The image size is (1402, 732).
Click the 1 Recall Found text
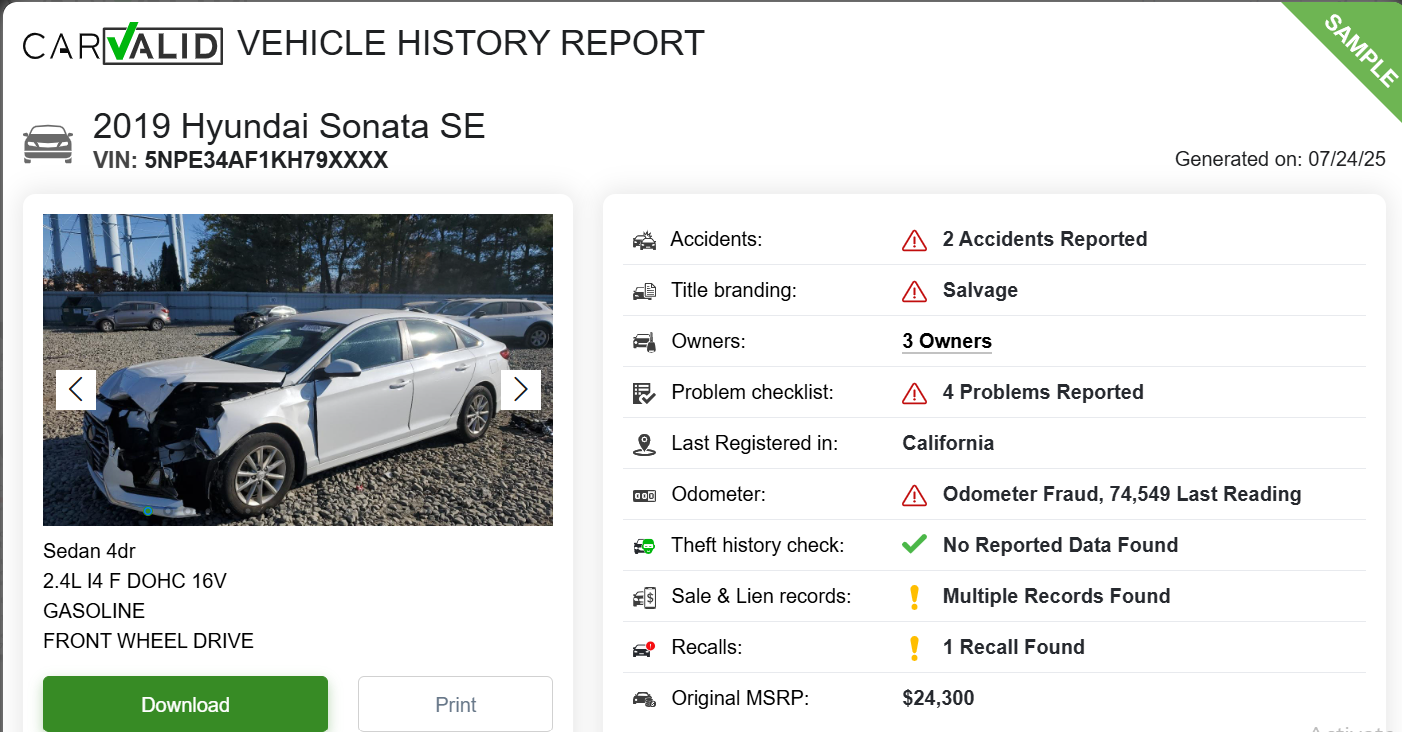[x=1014, y=647]
